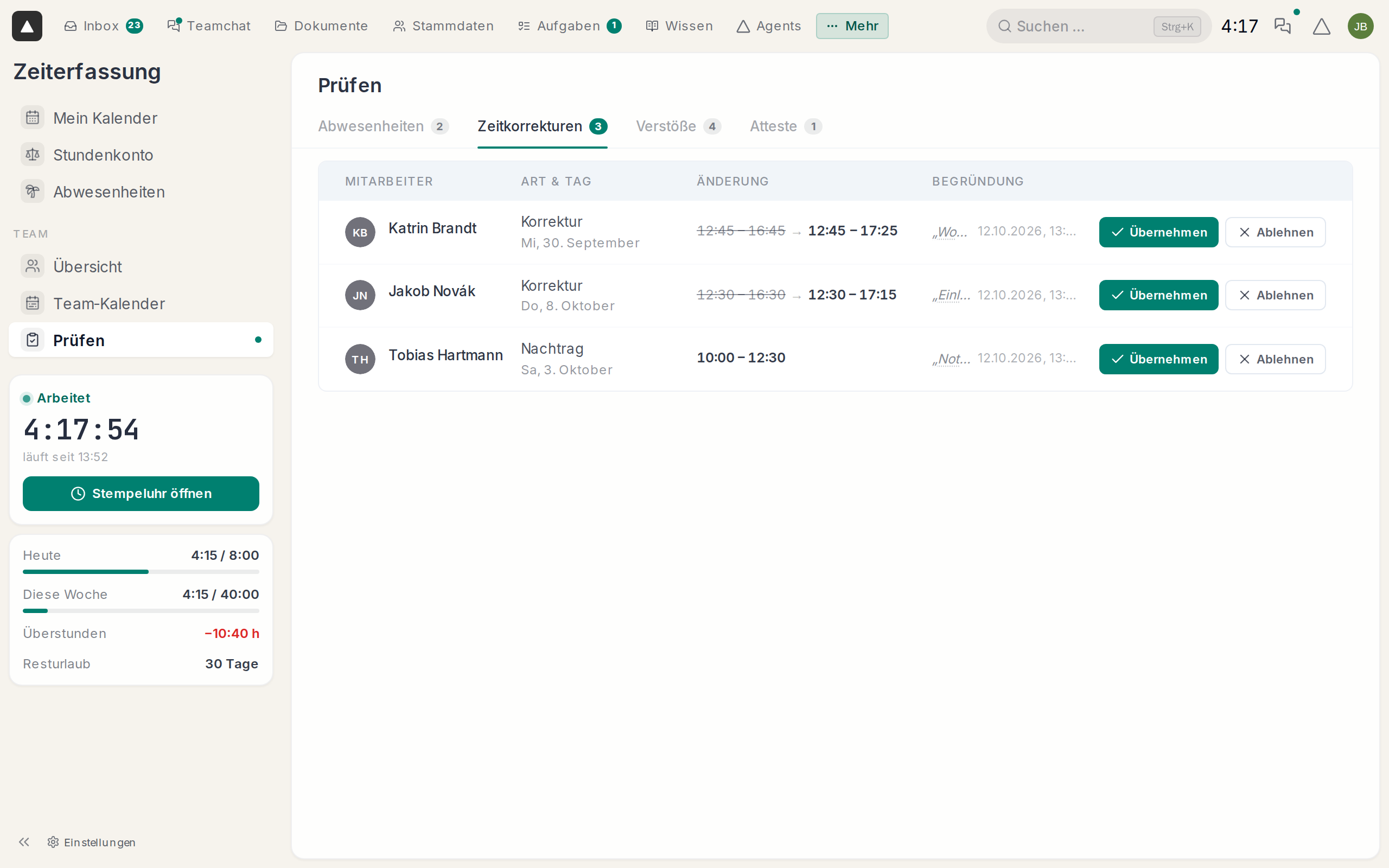1389x868 pixels.
Task: Open Teamchat in top navigation
Action: click(x=209, y=26)
